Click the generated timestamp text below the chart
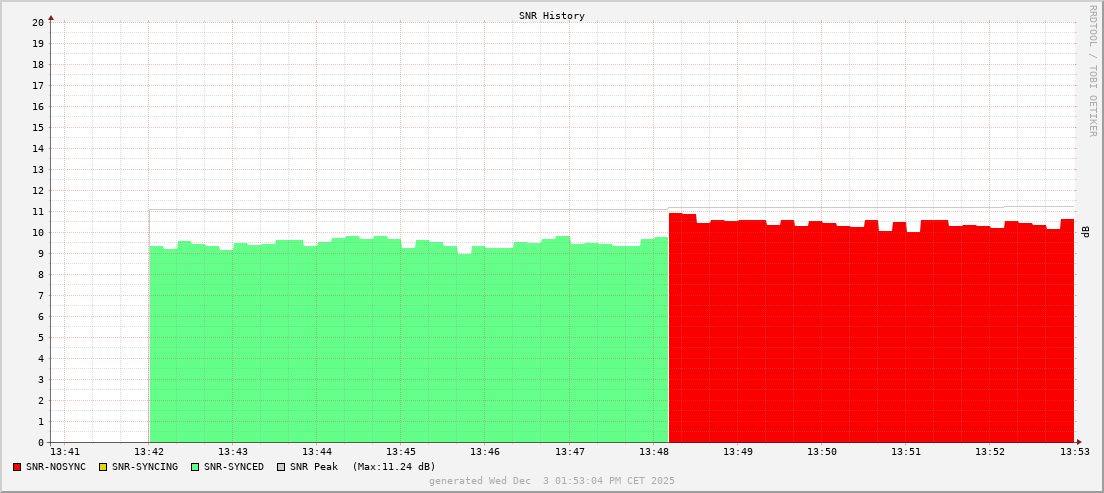1104x493 pixels. [552, 481]
